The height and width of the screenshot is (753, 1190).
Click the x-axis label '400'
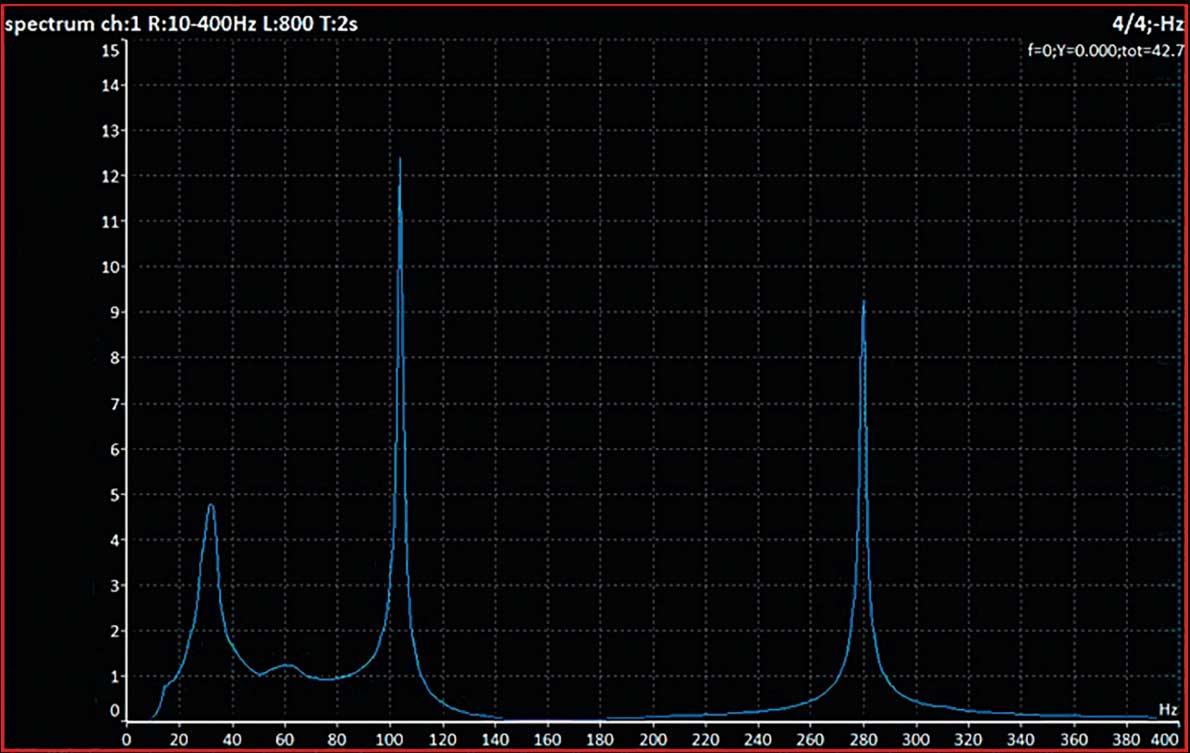1165,739
